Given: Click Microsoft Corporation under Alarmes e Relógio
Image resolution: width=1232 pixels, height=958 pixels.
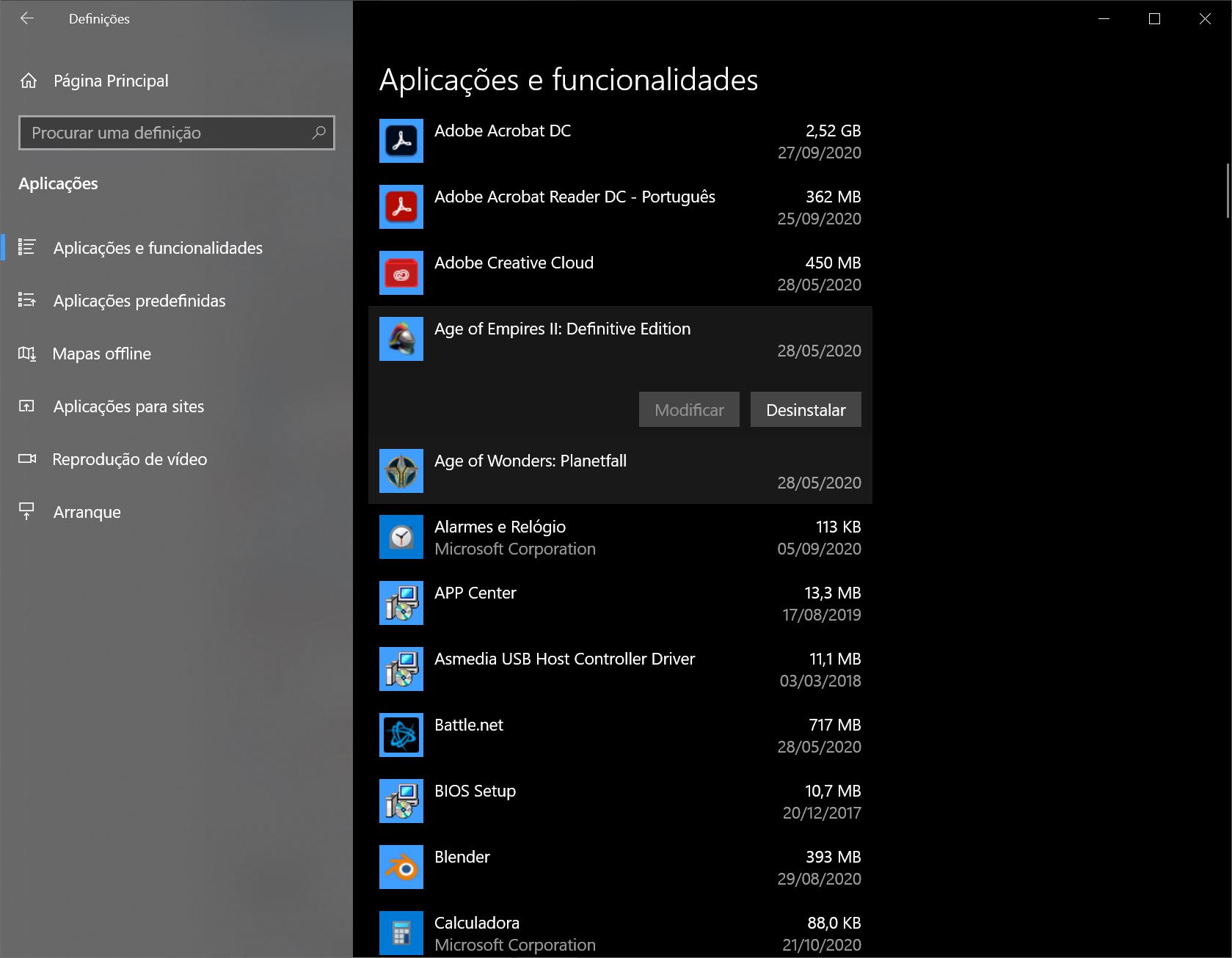Looking at the screenshot, I should click(x=515, y=549).
